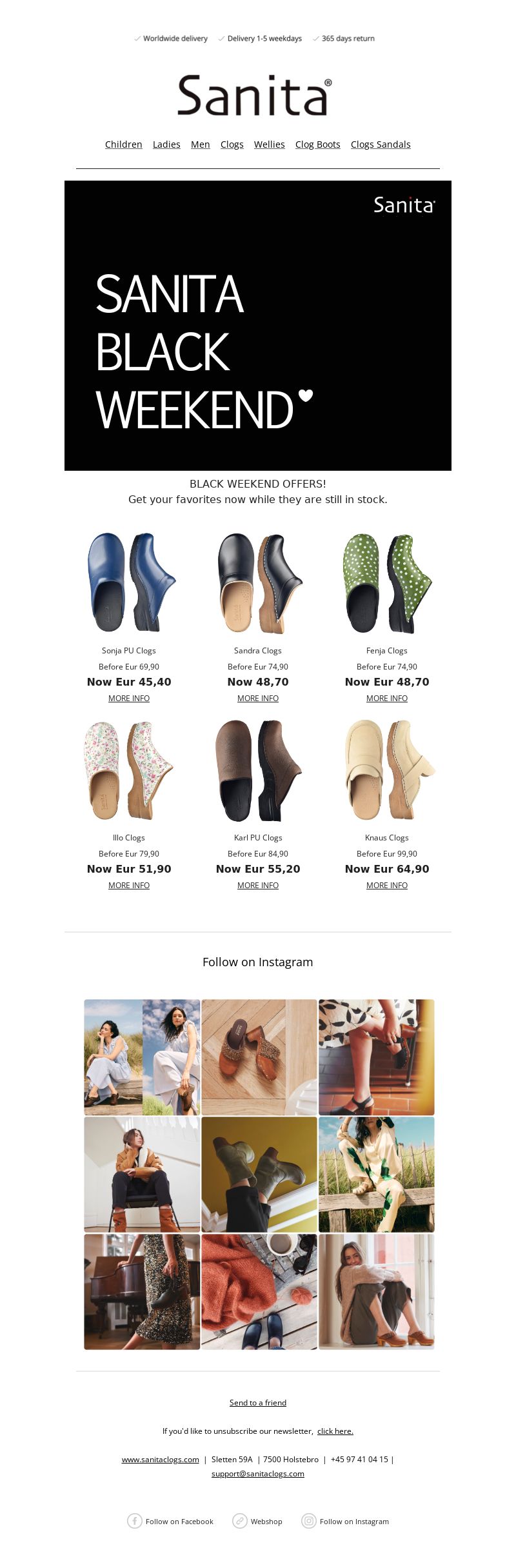Image resolution: width=516 pixels, height=1568 pixels.
Task: Click the Webshop link icon in footer
Action: click(x=240, y=1521)
